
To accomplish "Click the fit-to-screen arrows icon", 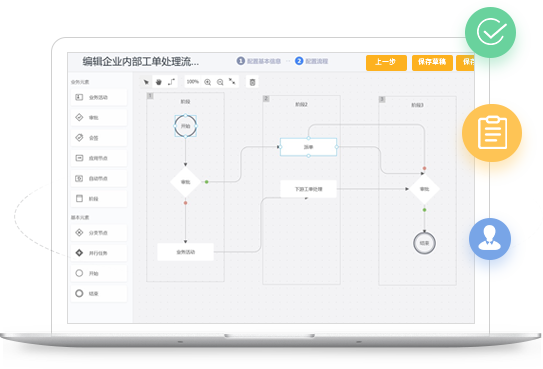I will [x=232, y=82].
